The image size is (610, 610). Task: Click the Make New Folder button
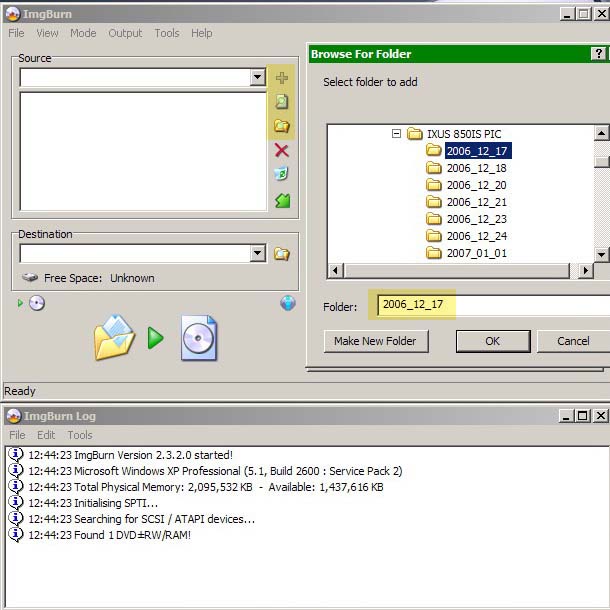click(376, 341)
